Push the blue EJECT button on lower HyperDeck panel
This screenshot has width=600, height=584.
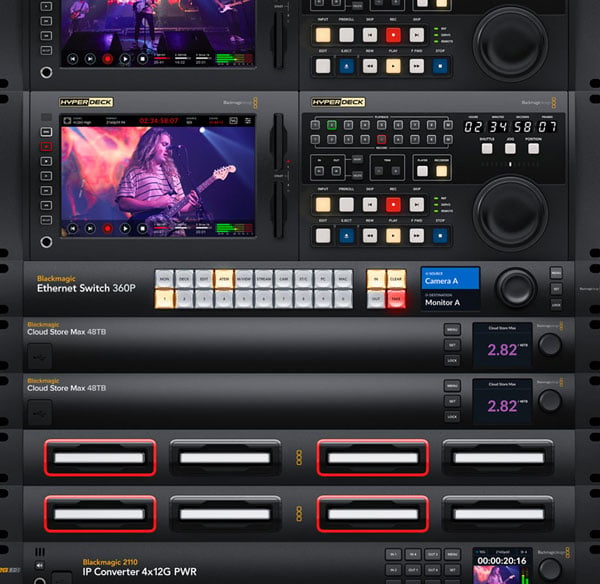(x=346, y=236)
